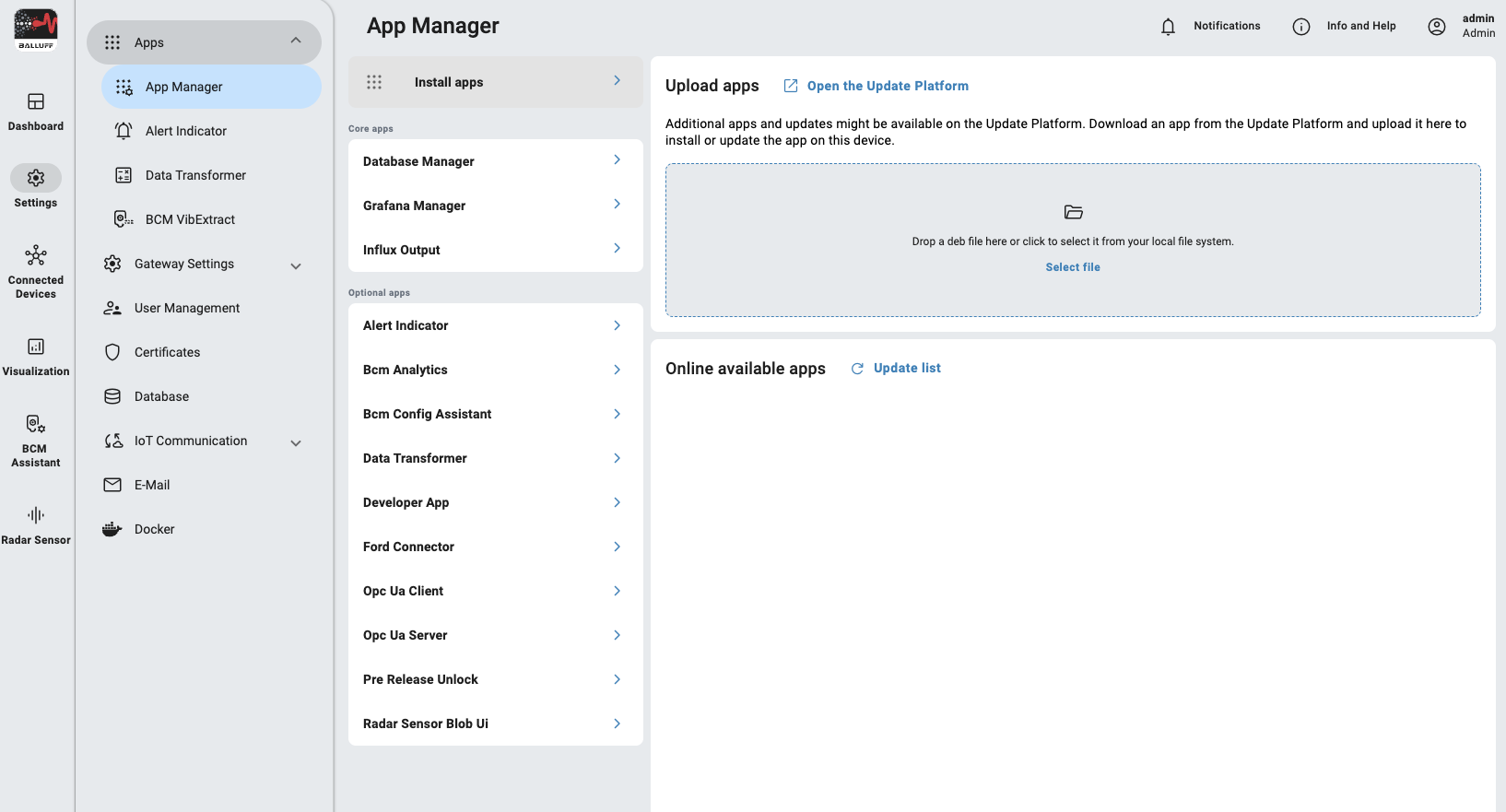Click the Docker whale icon

click(x=112, y=529)
